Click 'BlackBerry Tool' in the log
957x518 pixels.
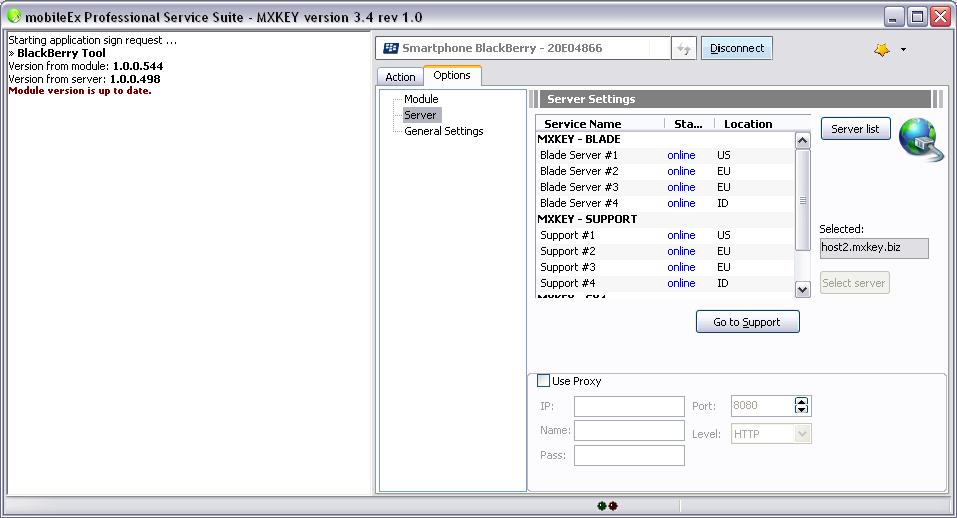(x=61, y=53)
